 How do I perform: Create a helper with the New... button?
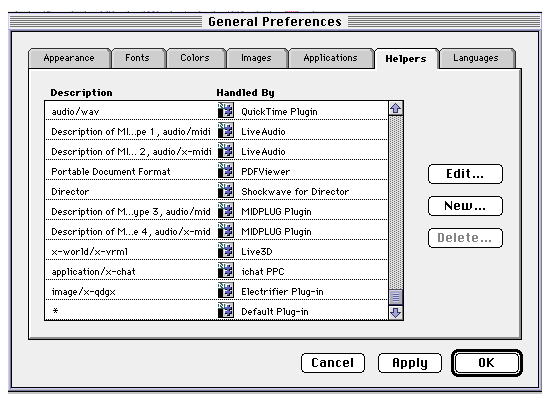tap(465, 206)
